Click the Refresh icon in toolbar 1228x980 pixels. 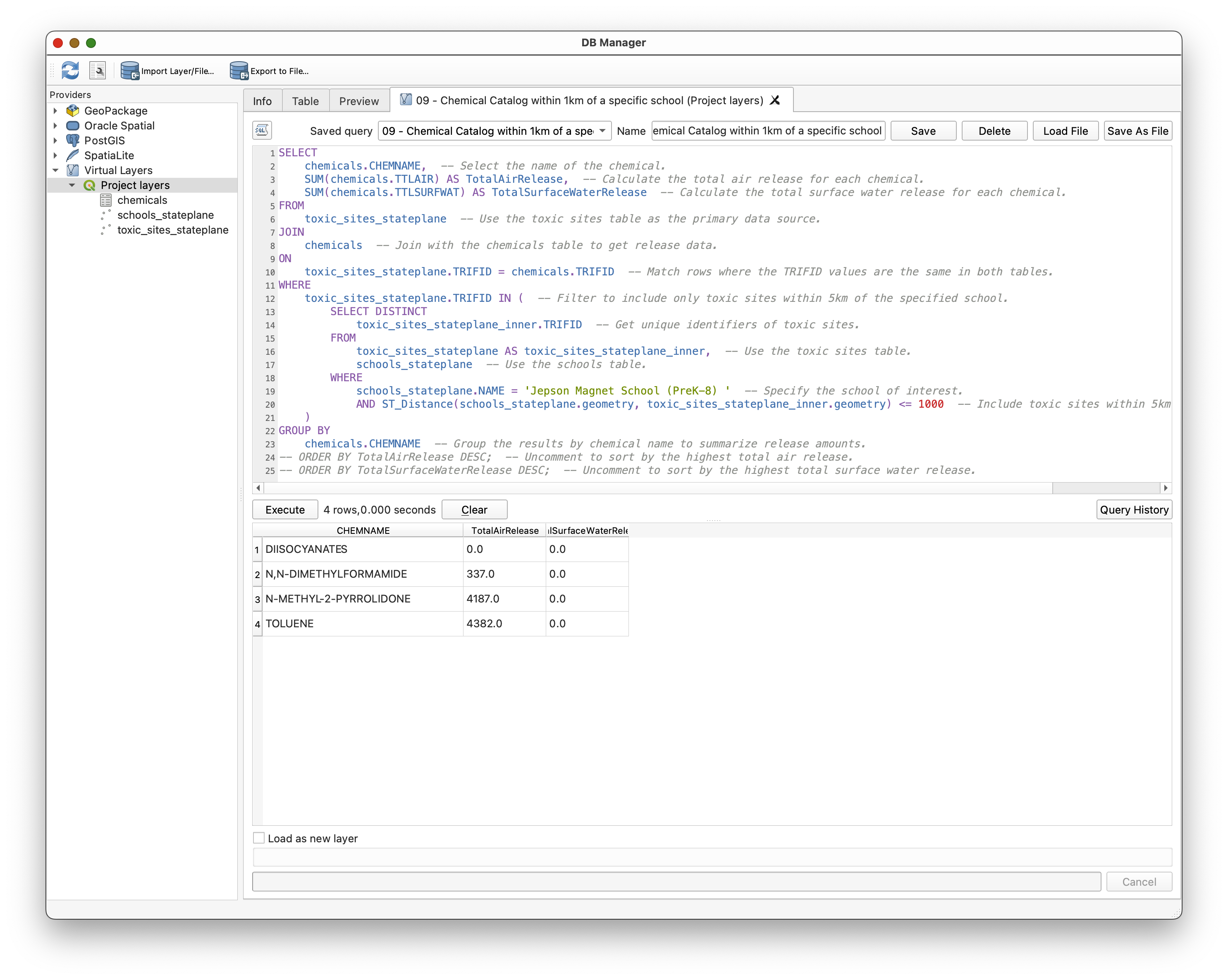(70, 71)
